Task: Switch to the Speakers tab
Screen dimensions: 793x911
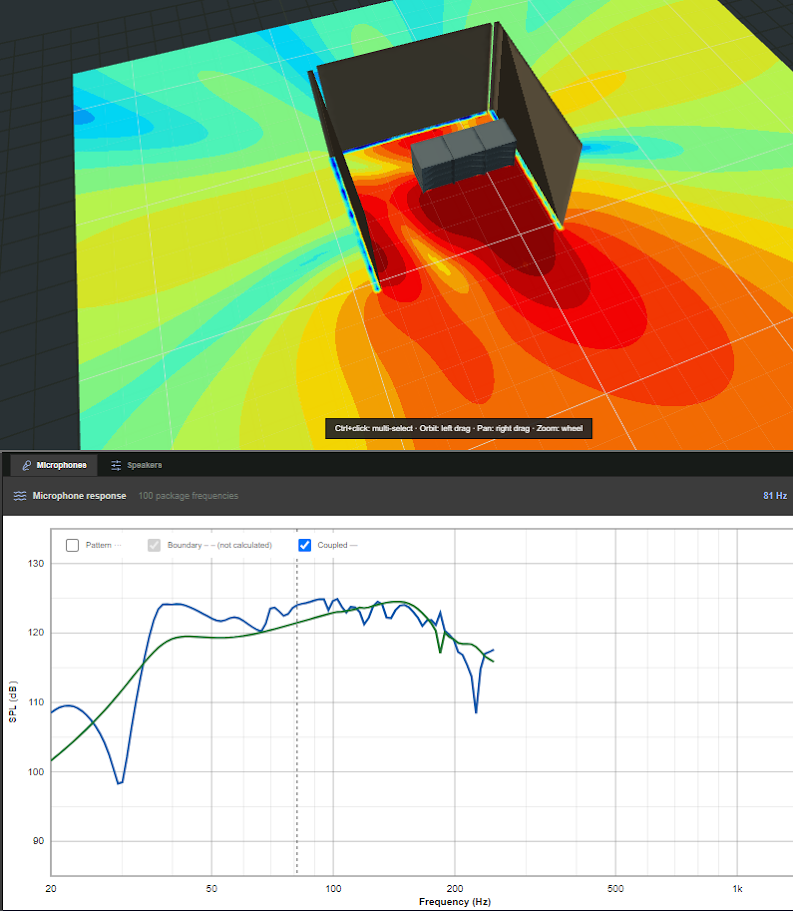Action: [x=137, y=465]
